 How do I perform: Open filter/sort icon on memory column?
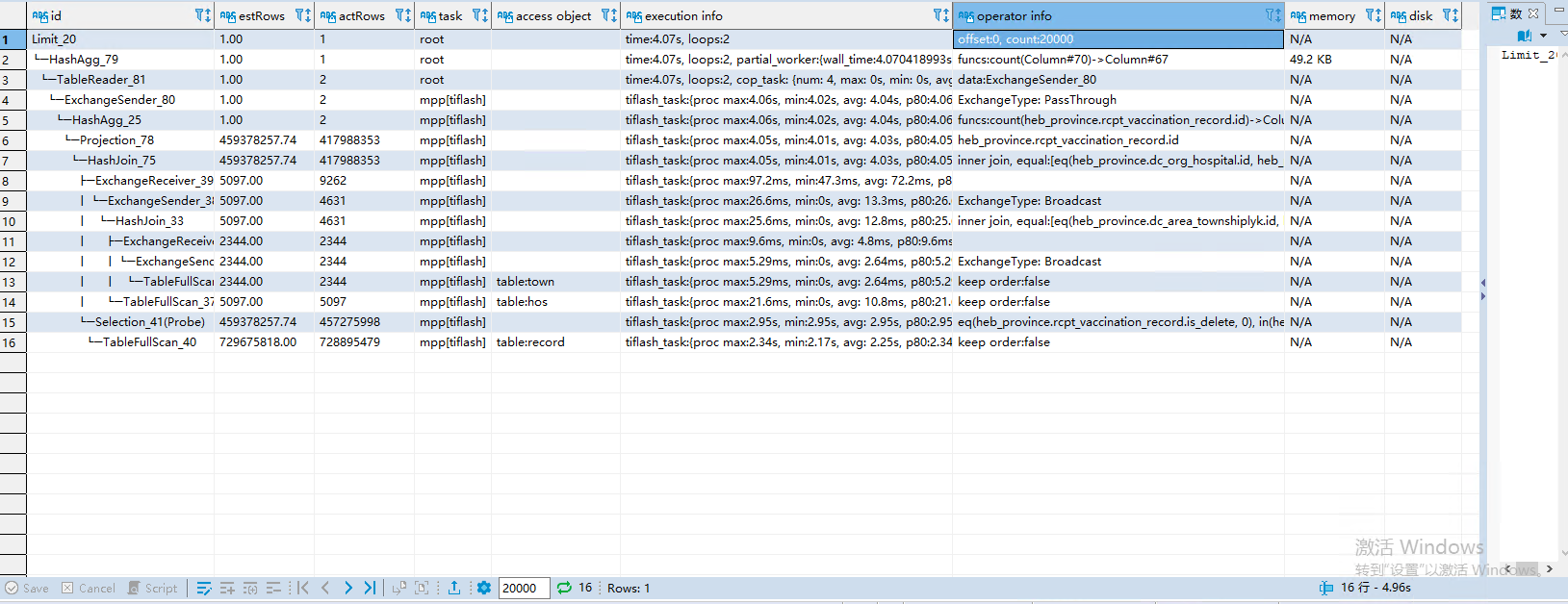click(1373, 15)
